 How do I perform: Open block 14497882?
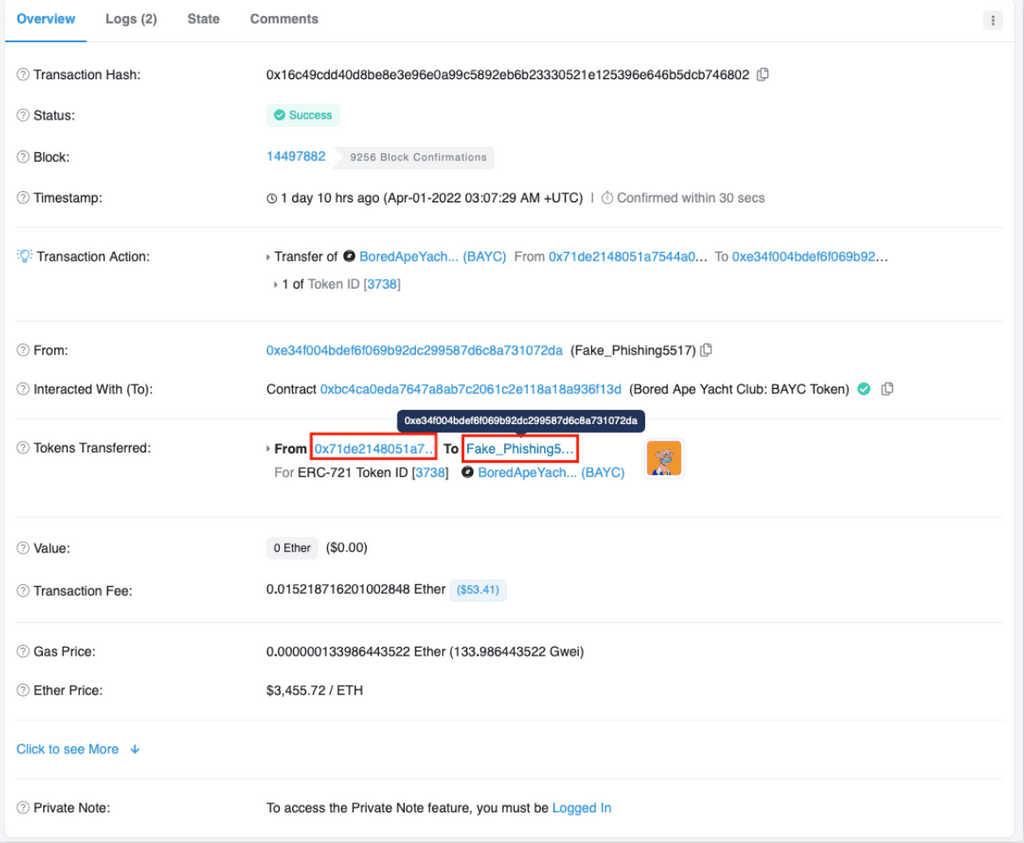point(296,157)
